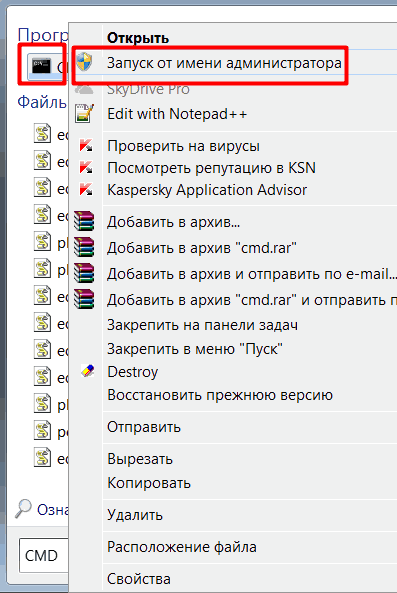This screenshot has width=397, height=593.
Task: Choose Закрепить в меню "Пуск"
Action: tap(195, 348)
